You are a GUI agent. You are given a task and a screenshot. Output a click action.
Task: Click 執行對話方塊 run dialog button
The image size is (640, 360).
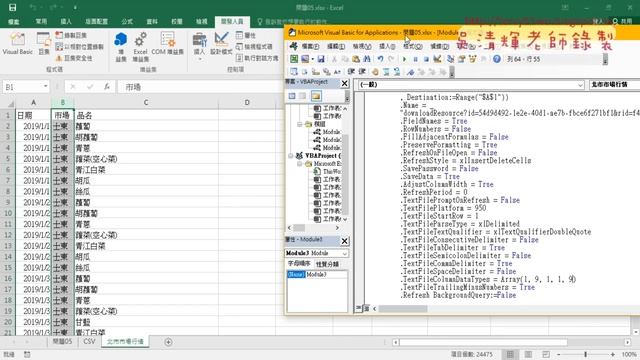tap(257, 58)
